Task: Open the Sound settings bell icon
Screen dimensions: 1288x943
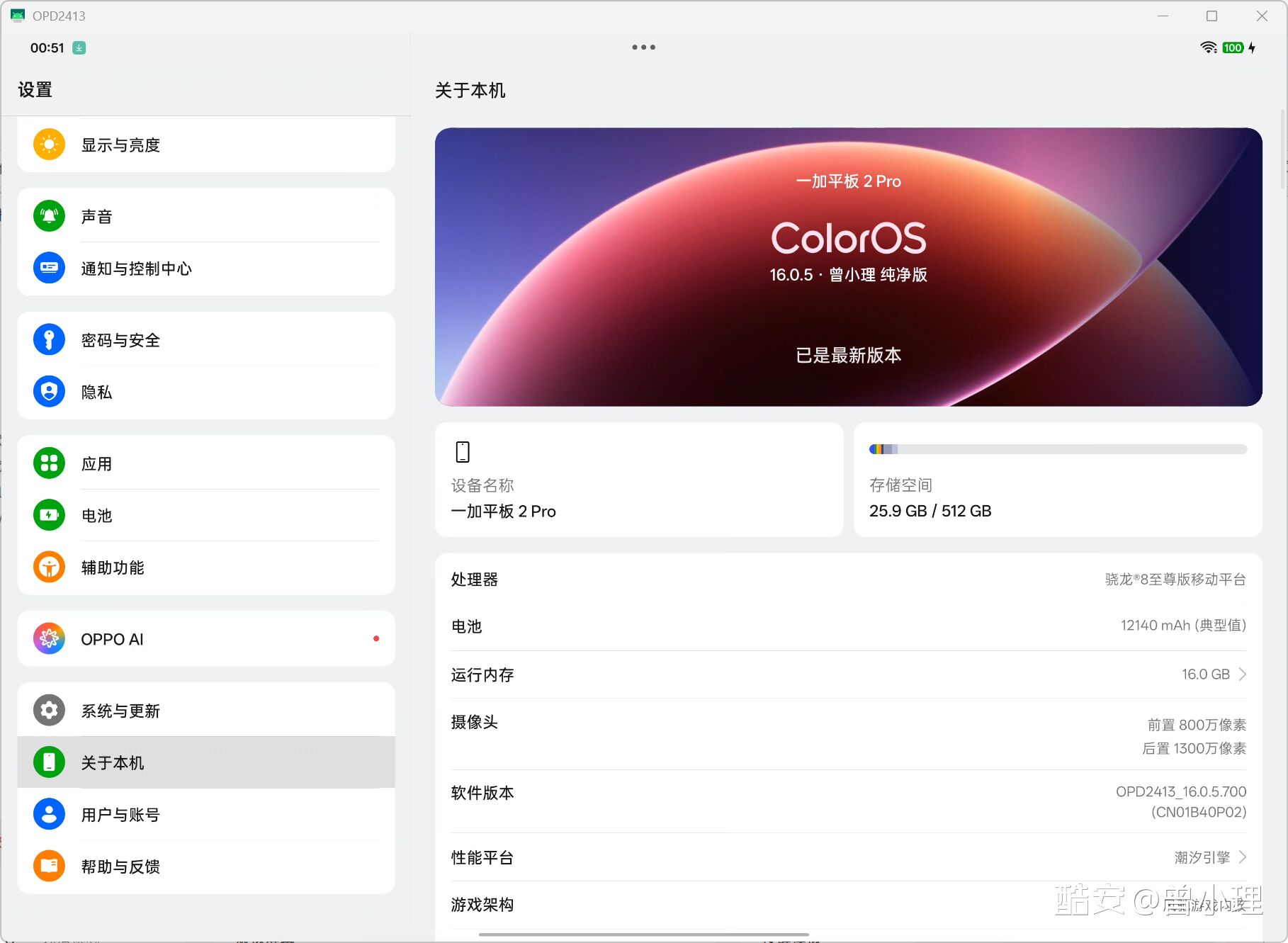Action: tap(49, 216)
